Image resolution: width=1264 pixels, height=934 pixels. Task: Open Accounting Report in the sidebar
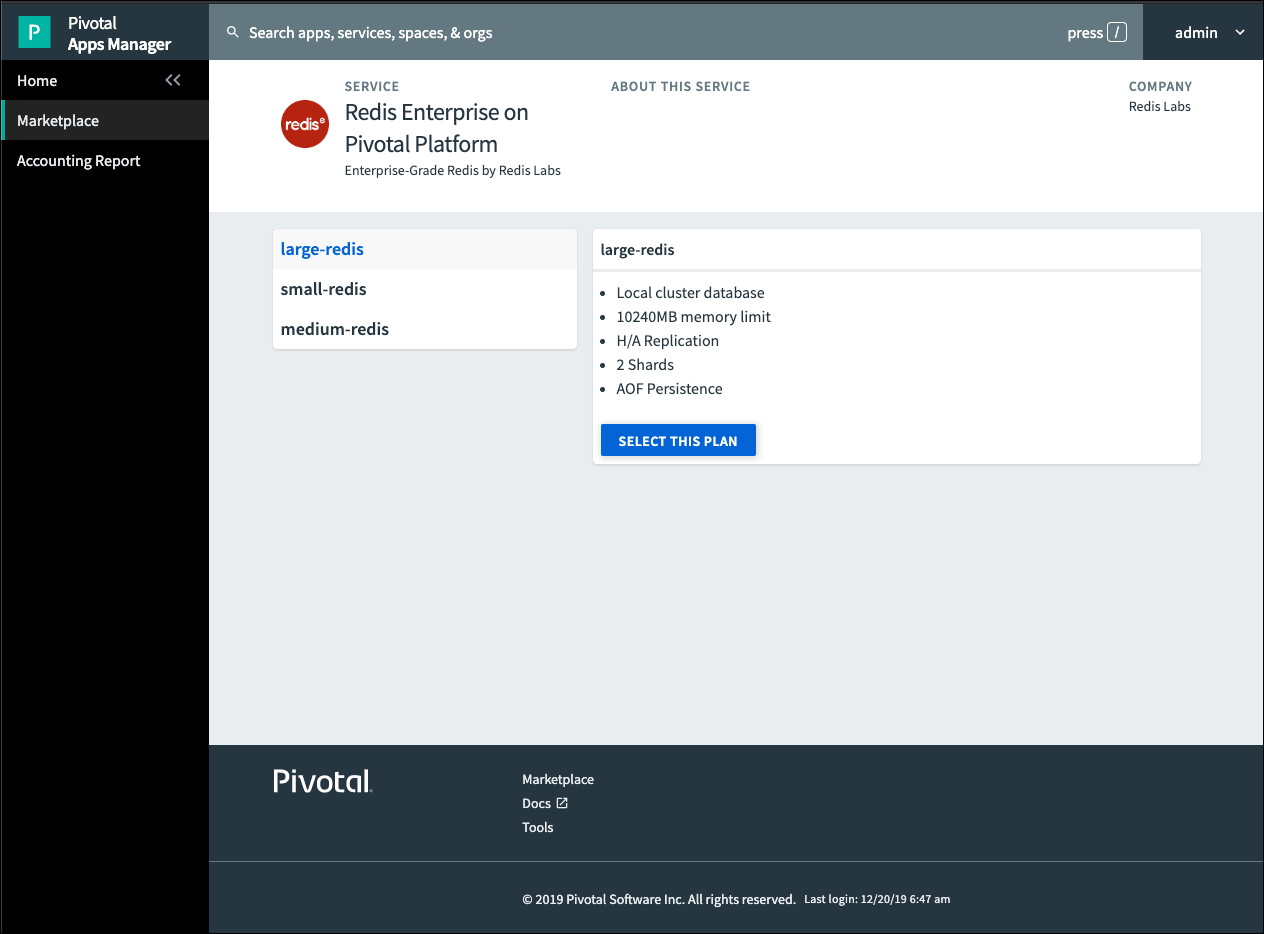pyautogui.click(x=78, y=161)
